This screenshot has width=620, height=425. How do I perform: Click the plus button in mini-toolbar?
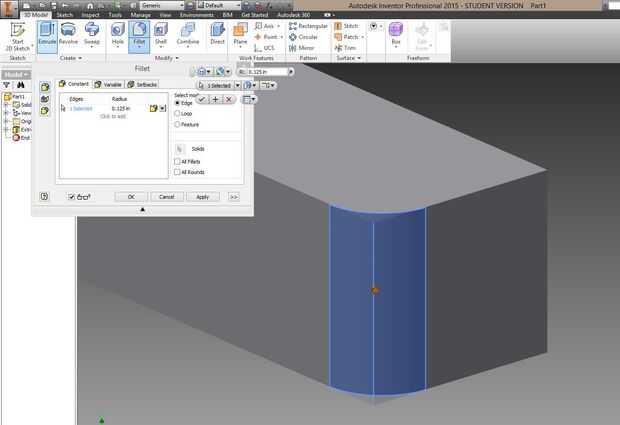[215, 99]
